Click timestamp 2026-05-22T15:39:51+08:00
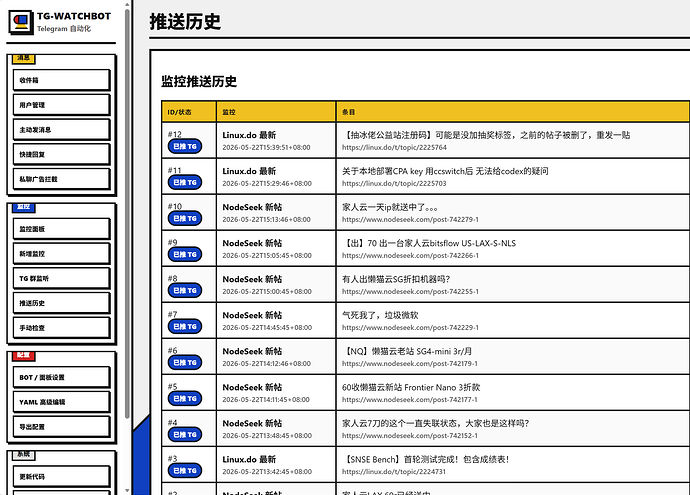Viewport: 690px width, 495px height. 266,147
